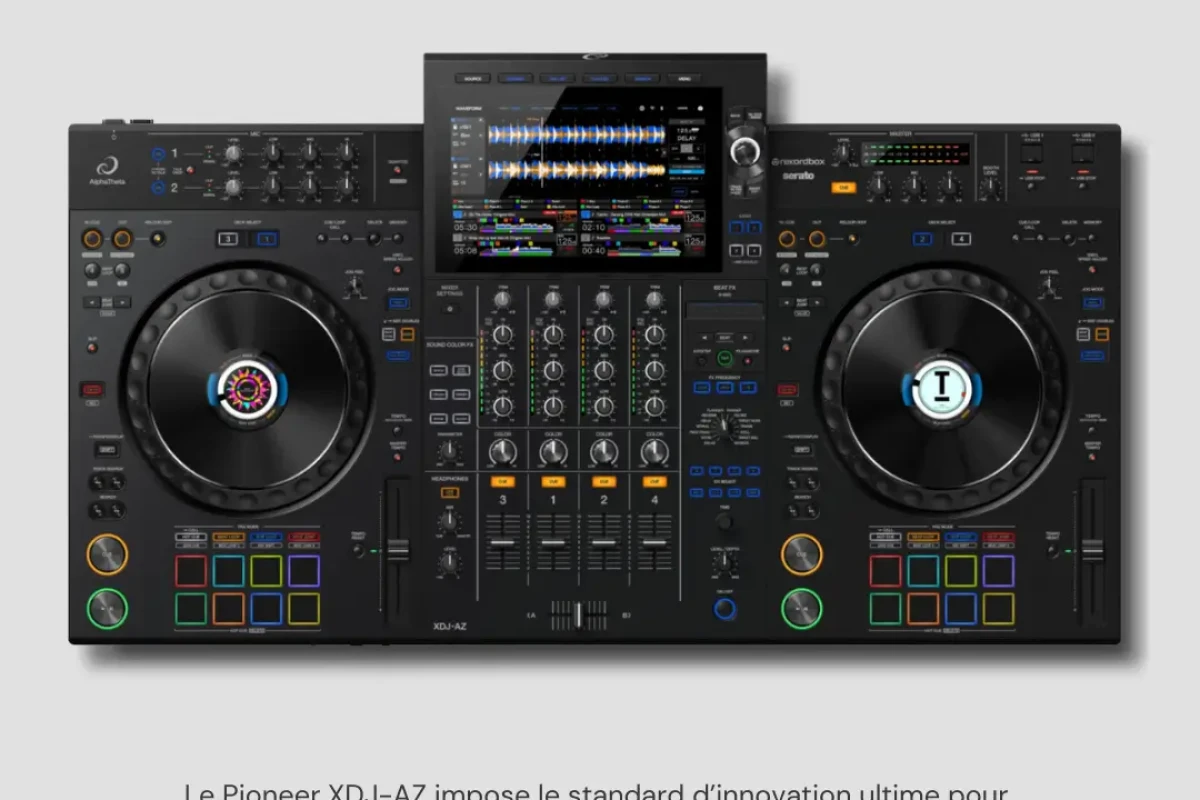The width and height of the screenshot is (1200, 800).
Task: Click the channel 4 volume fader
Action: pyautogui.click(x=654, y=543)
